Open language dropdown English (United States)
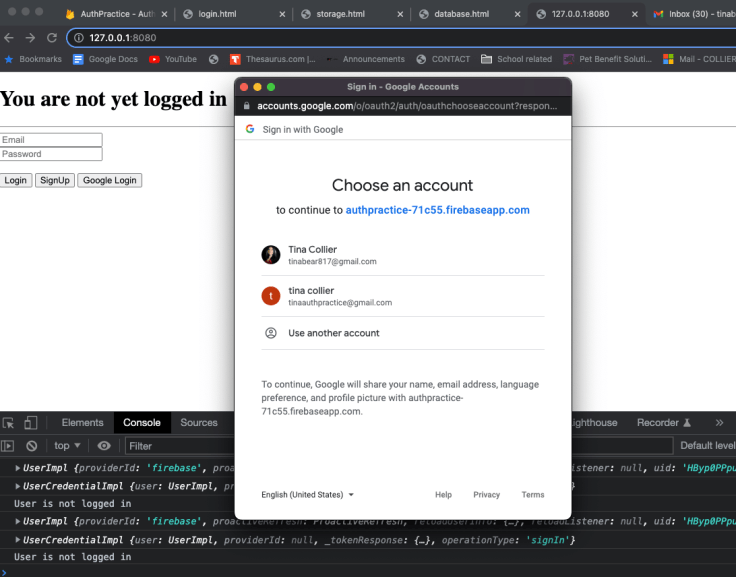 [x=307, y=494]
